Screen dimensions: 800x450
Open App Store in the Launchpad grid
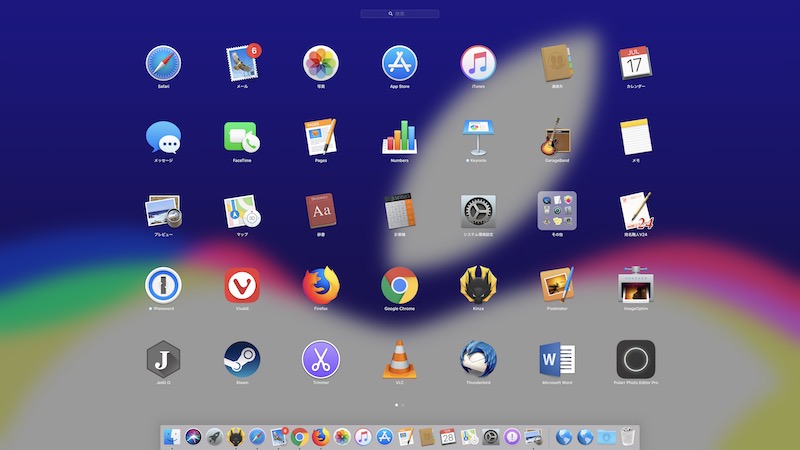[x=399, y=63]
